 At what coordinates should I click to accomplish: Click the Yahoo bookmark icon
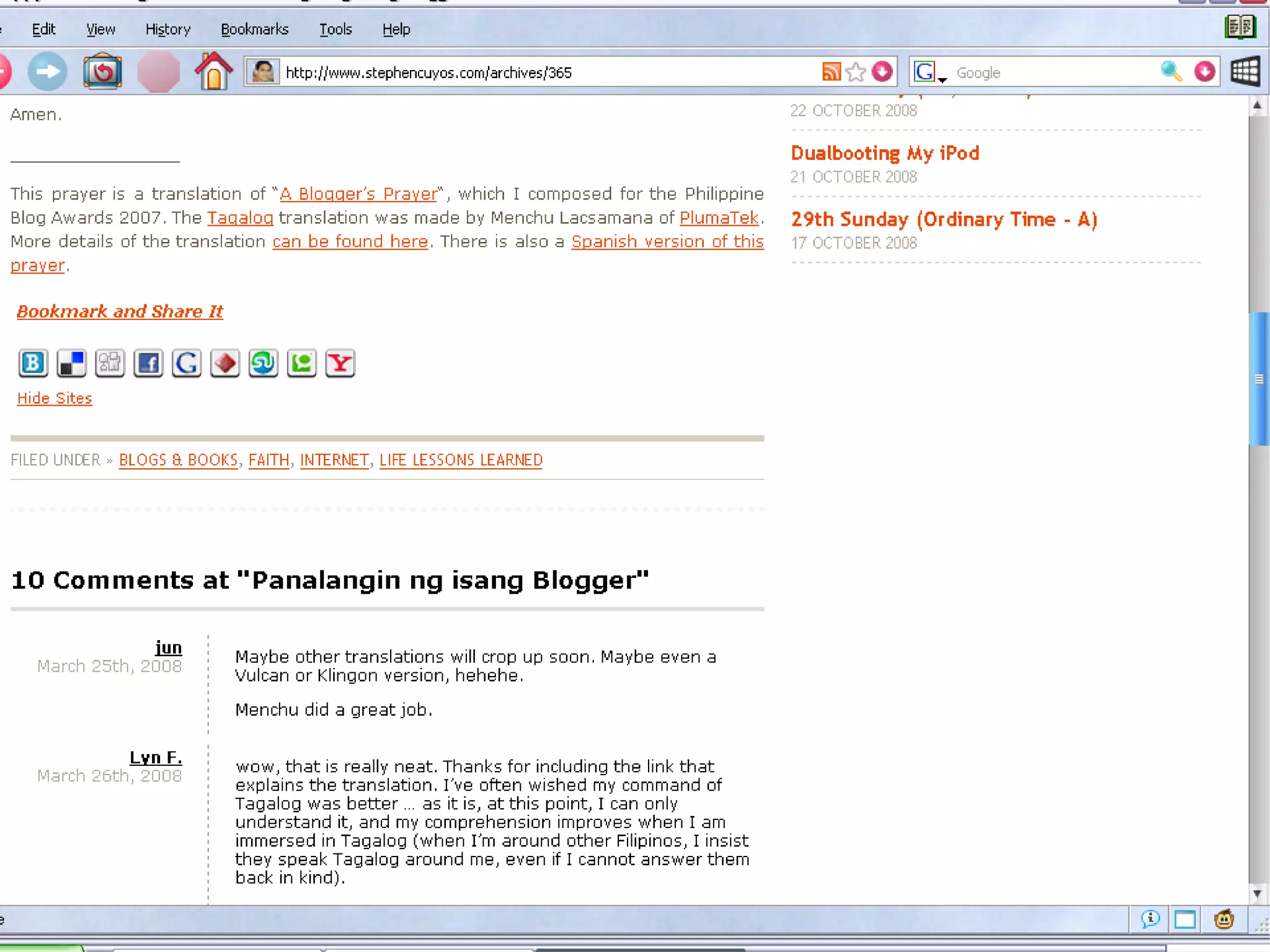click(340, 363)
